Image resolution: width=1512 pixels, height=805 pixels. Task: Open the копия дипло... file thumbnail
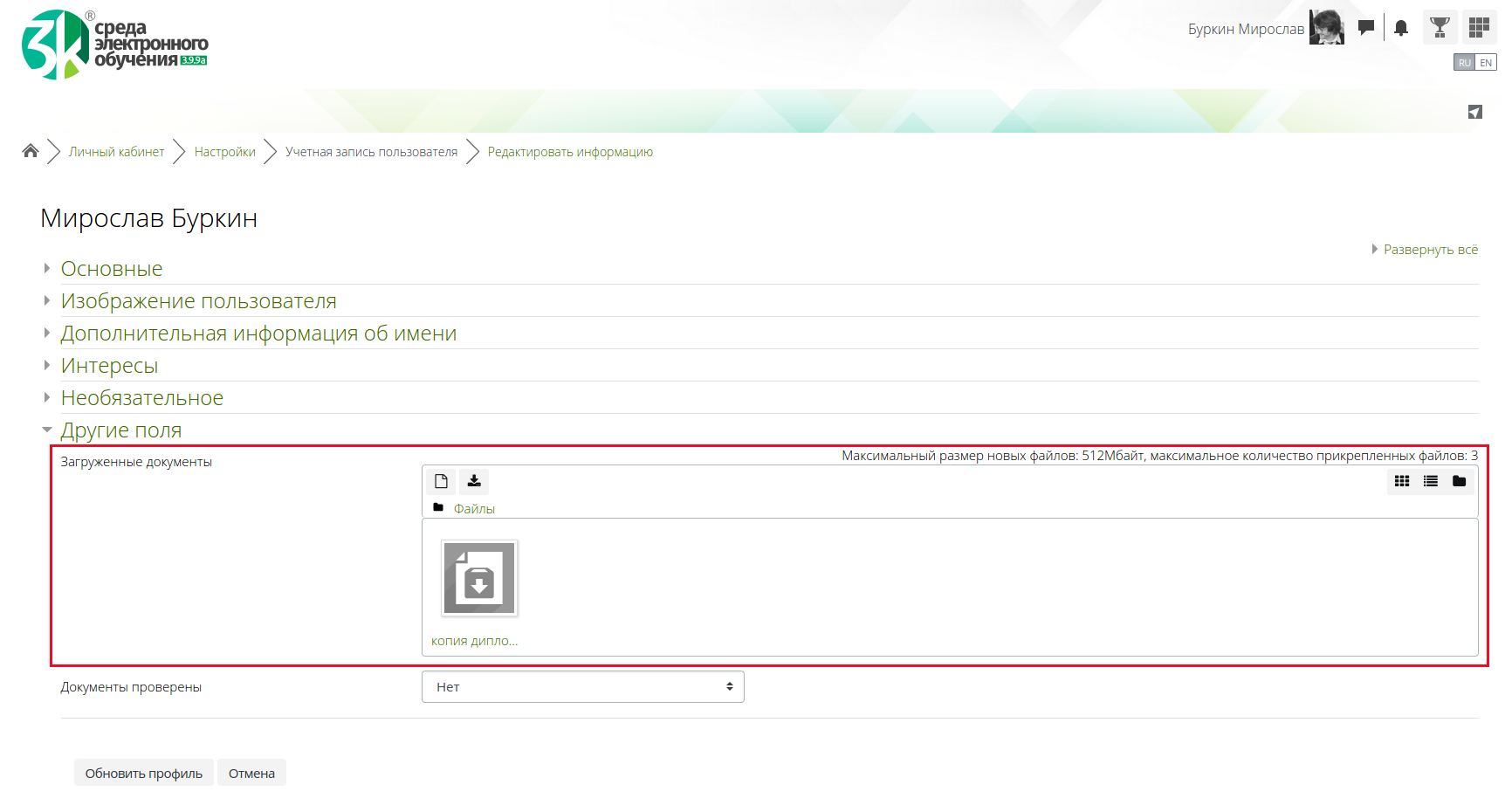pyautogui.click(x=479, y=579)
